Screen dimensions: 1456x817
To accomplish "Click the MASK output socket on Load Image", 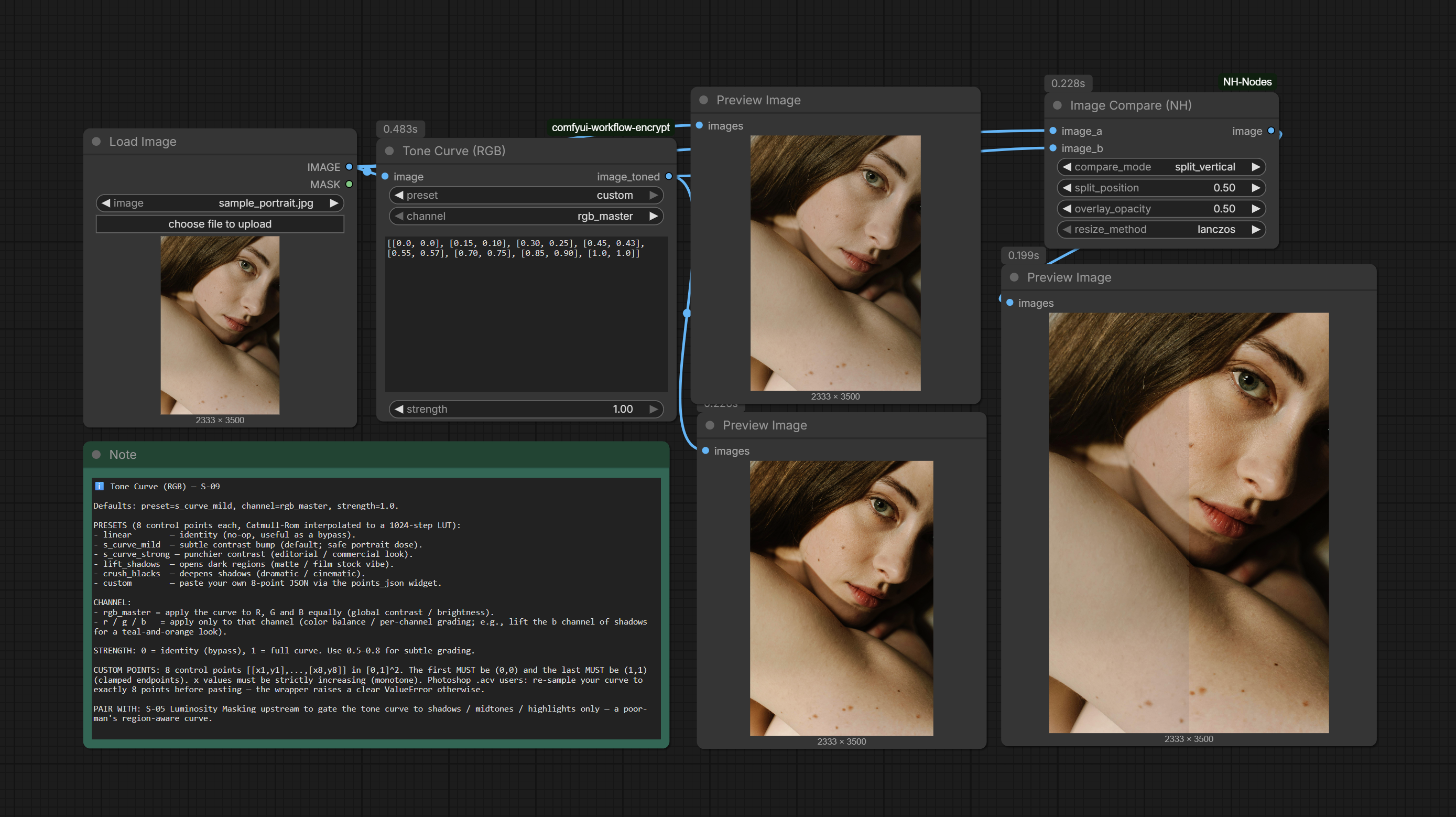I will [349, 184].
